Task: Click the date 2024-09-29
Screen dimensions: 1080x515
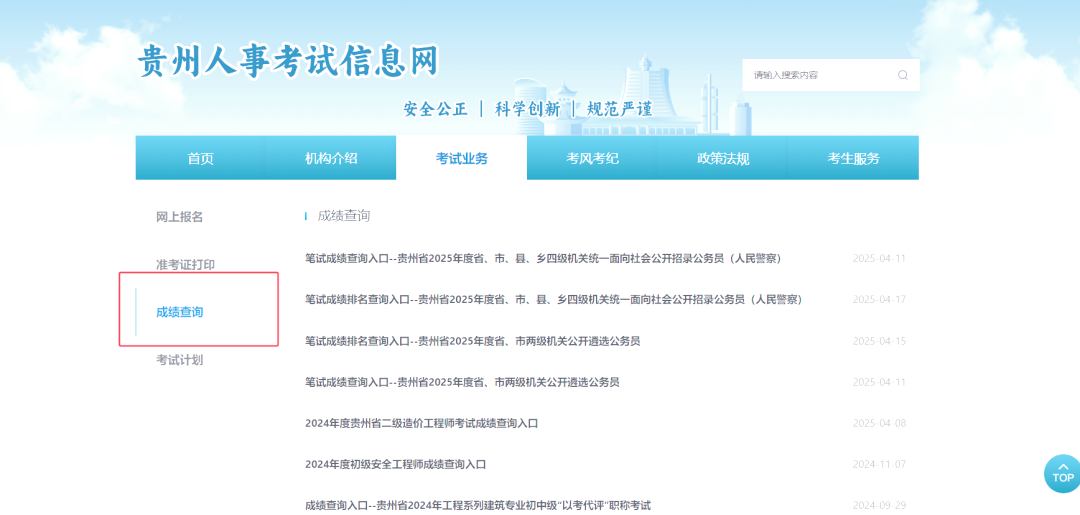Action: click(879, 505)
